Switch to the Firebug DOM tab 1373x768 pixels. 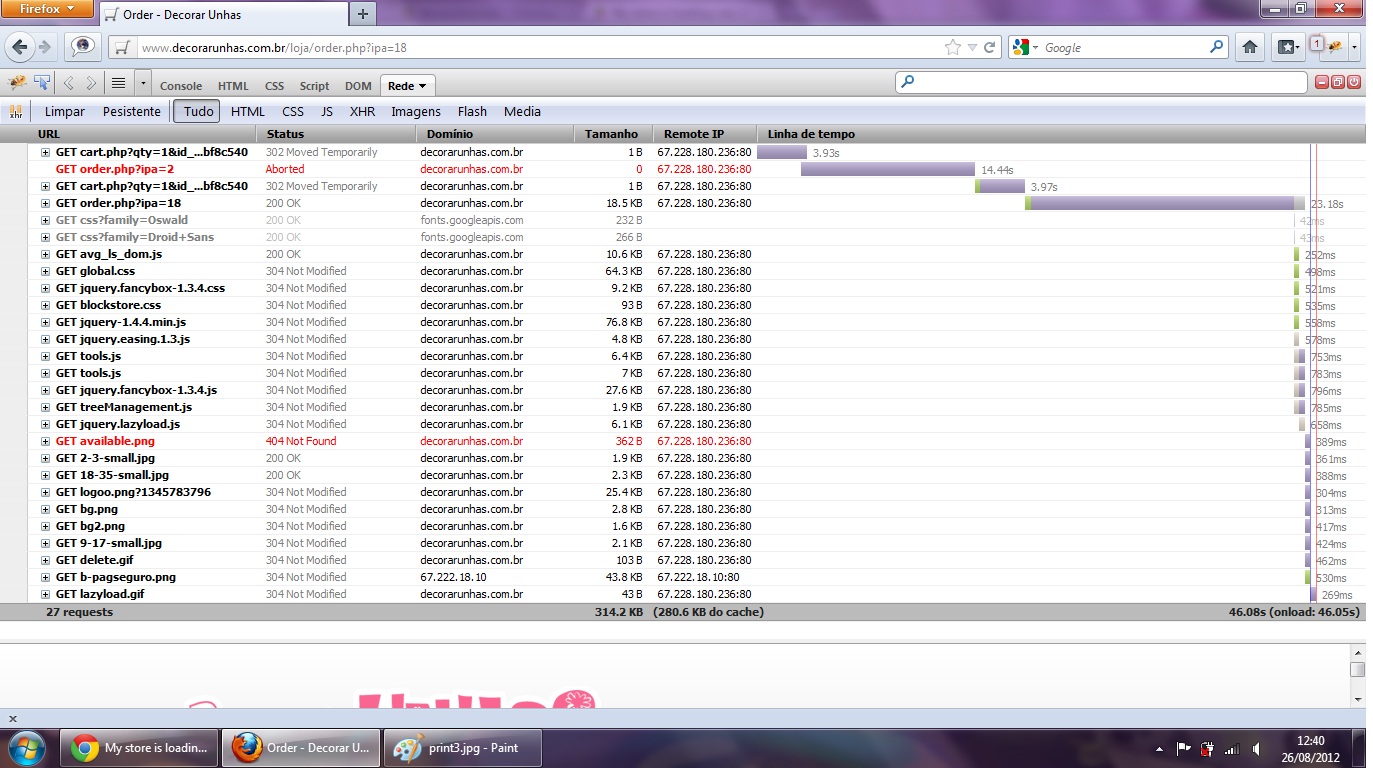point(358,86)
